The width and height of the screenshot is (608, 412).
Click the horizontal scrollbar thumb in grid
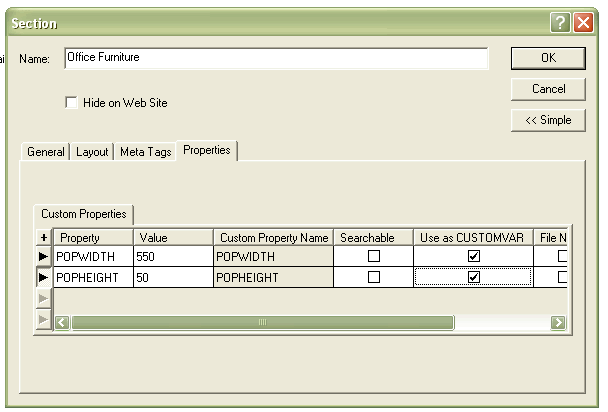click(x=262, y=323)
